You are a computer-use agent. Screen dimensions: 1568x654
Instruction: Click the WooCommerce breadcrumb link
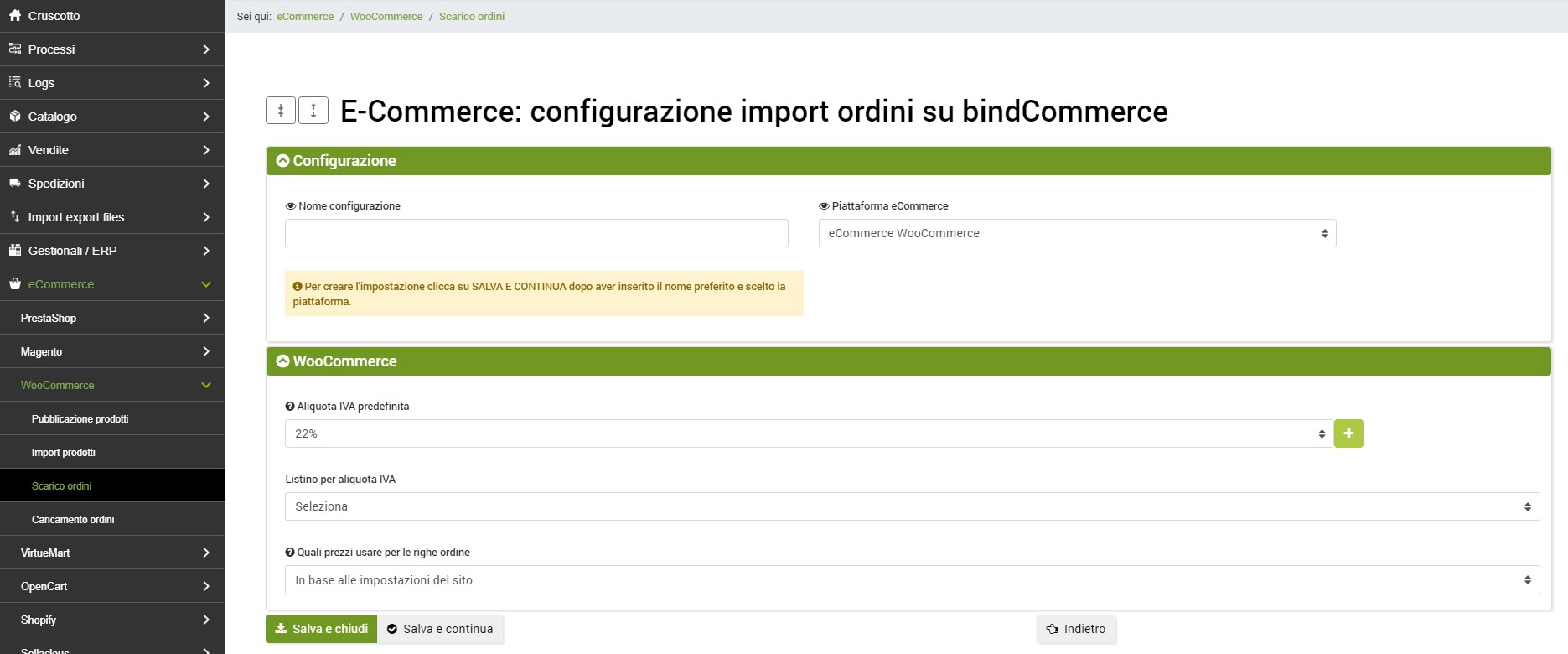coord(386,17)
